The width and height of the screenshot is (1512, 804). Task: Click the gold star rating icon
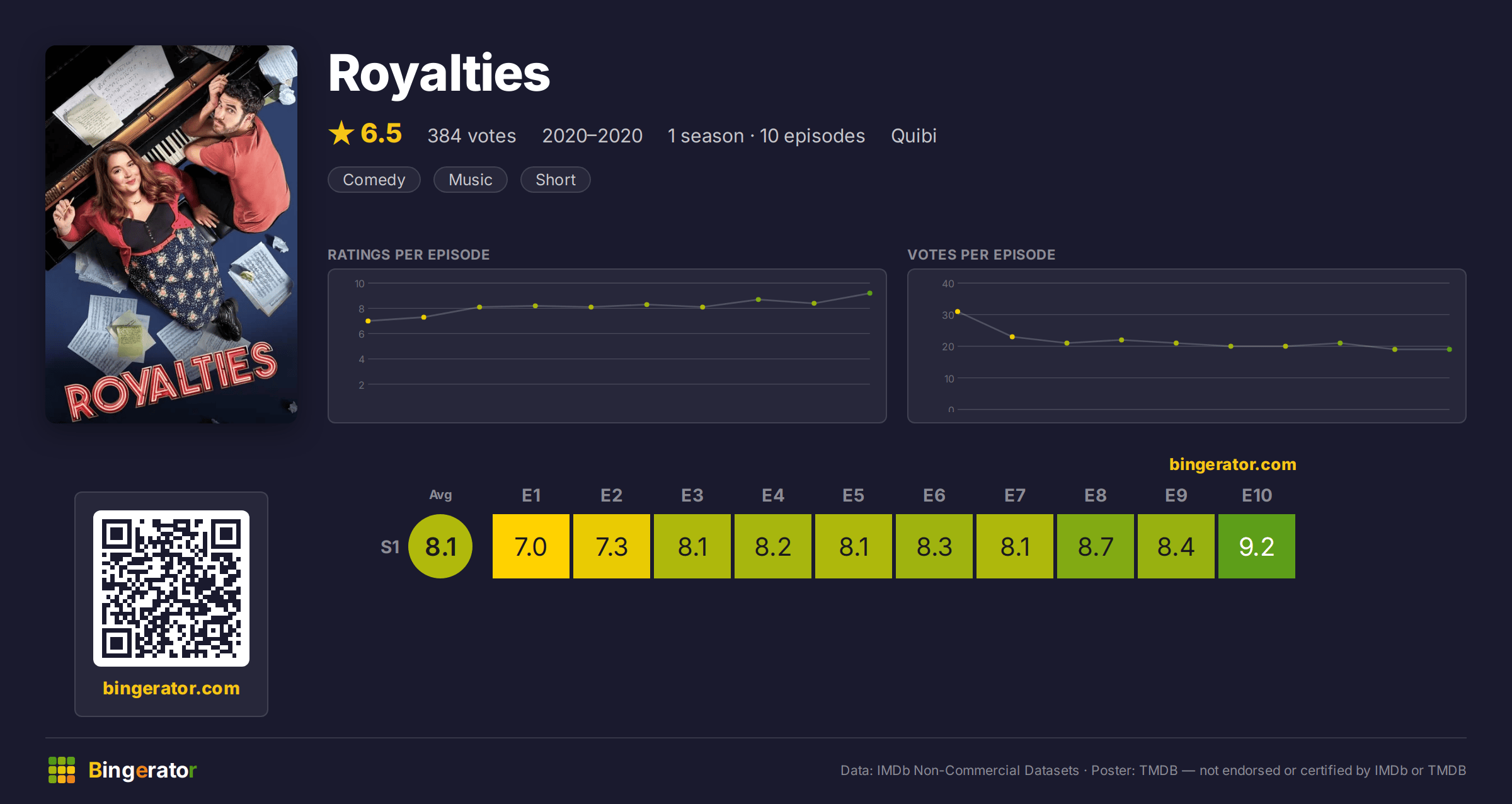[x=341, y=134]
